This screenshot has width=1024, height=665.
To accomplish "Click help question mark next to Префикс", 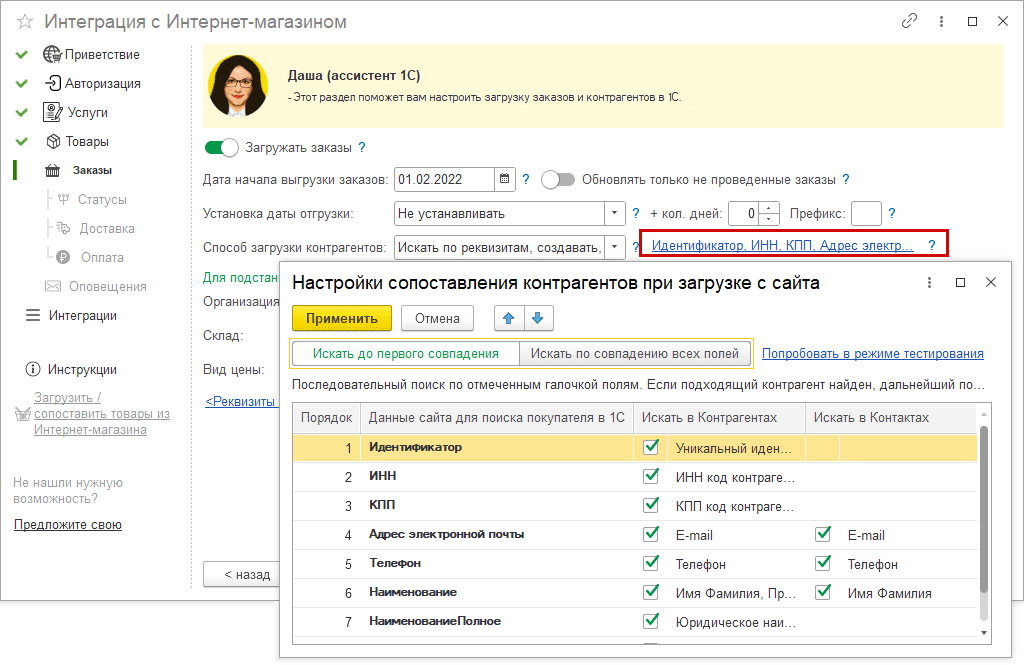I will [x=892, y=213].
